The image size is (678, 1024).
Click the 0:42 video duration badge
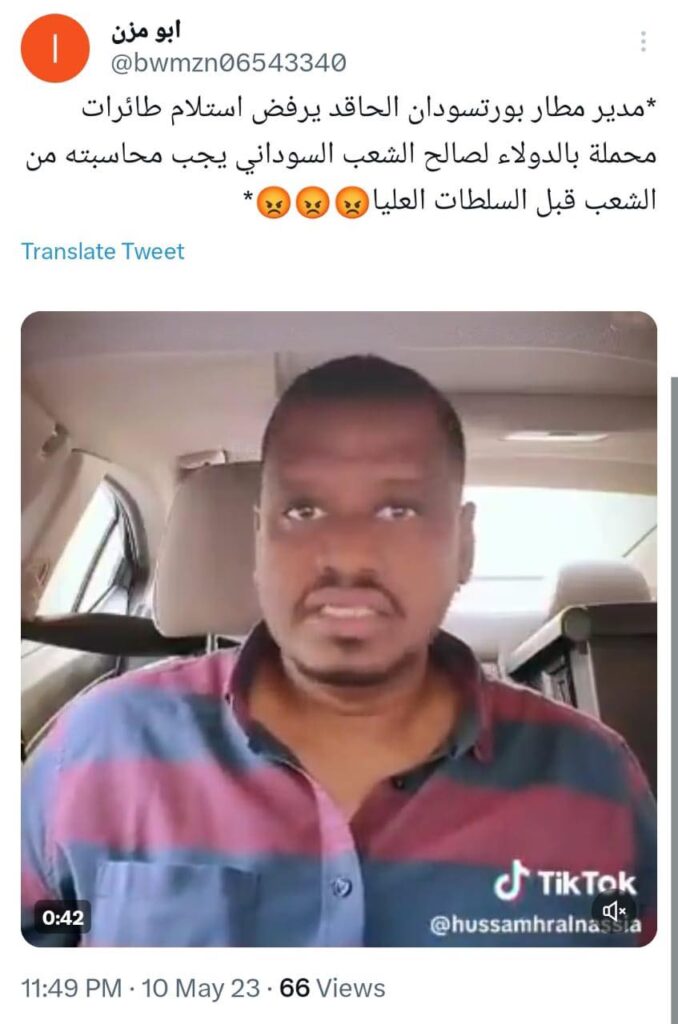(63, 918)
